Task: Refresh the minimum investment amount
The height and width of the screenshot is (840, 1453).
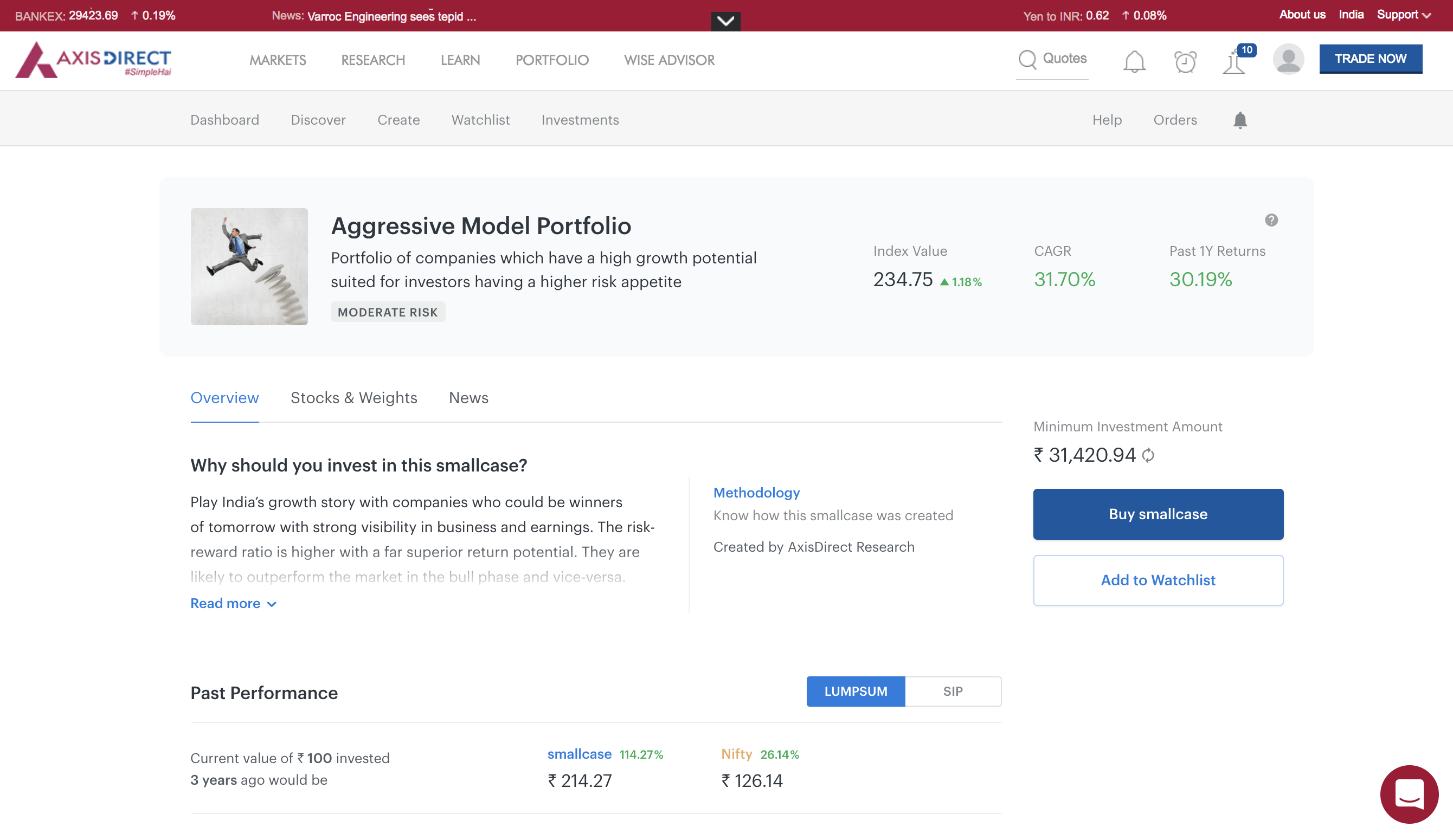Action: click(1148, 455)
